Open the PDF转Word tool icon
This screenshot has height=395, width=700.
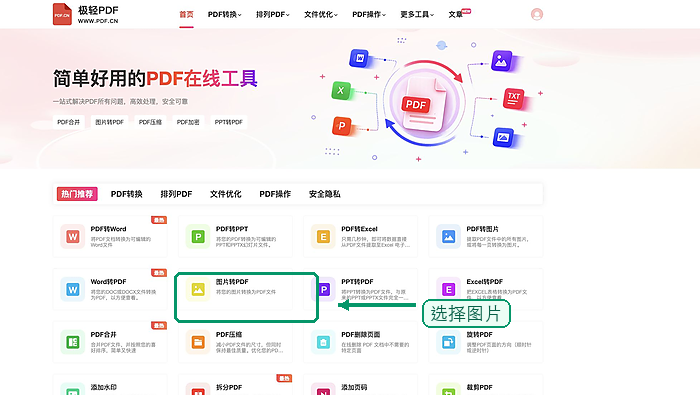pos(73,237)
